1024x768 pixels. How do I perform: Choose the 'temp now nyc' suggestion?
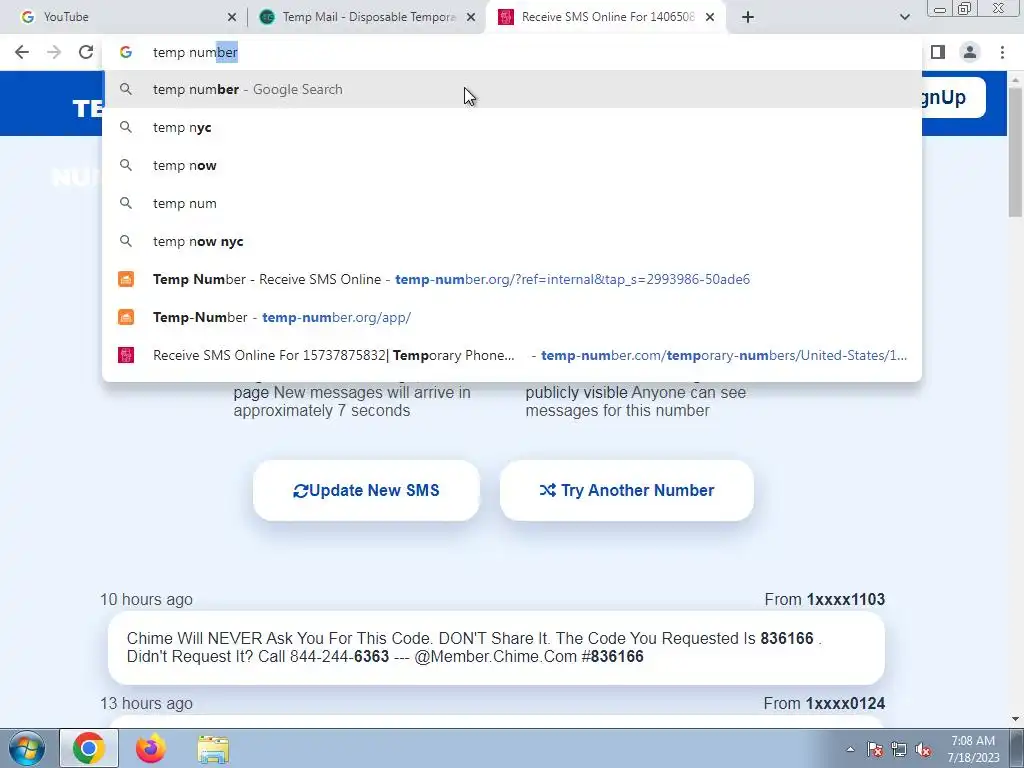512,241
